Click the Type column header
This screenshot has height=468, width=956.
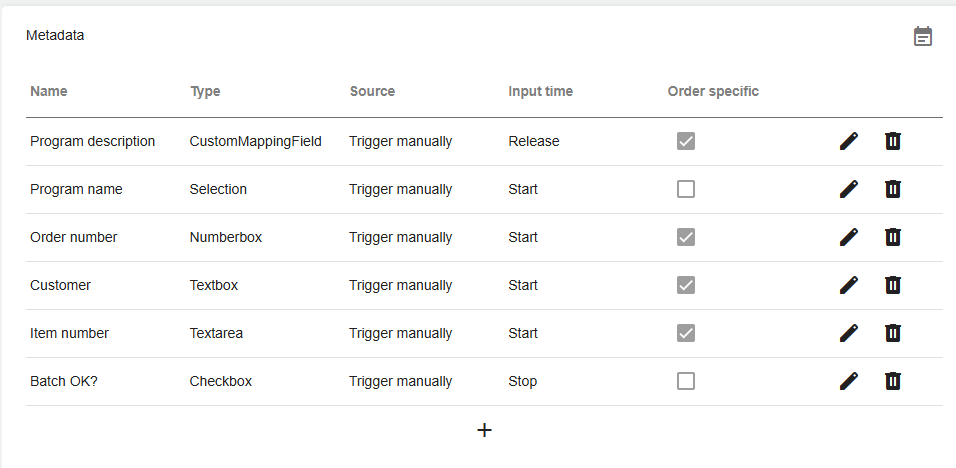(x=205, y=91)
